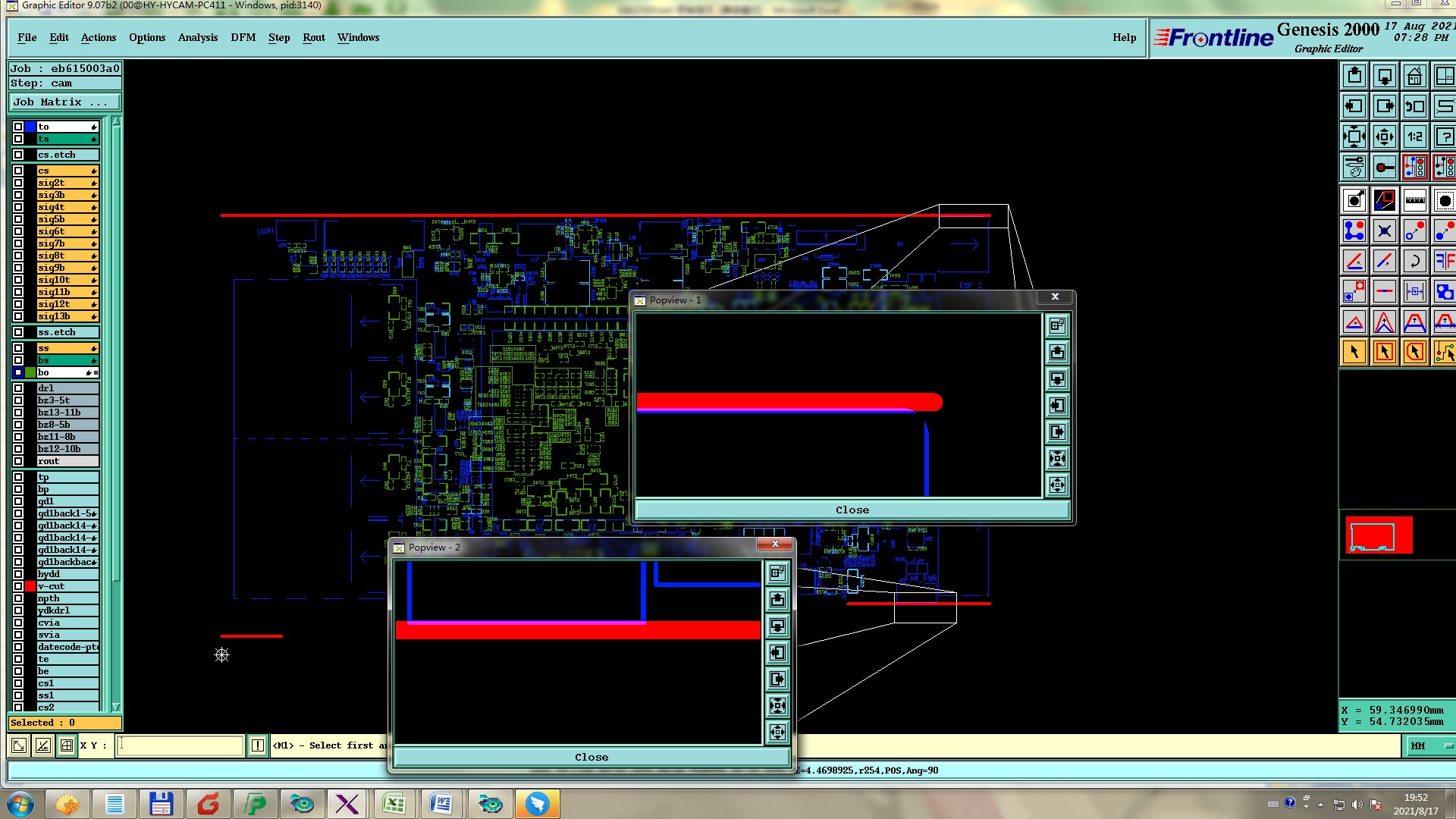
Task: Click the measure ruler tool icon
Action: click(1414, 200)
